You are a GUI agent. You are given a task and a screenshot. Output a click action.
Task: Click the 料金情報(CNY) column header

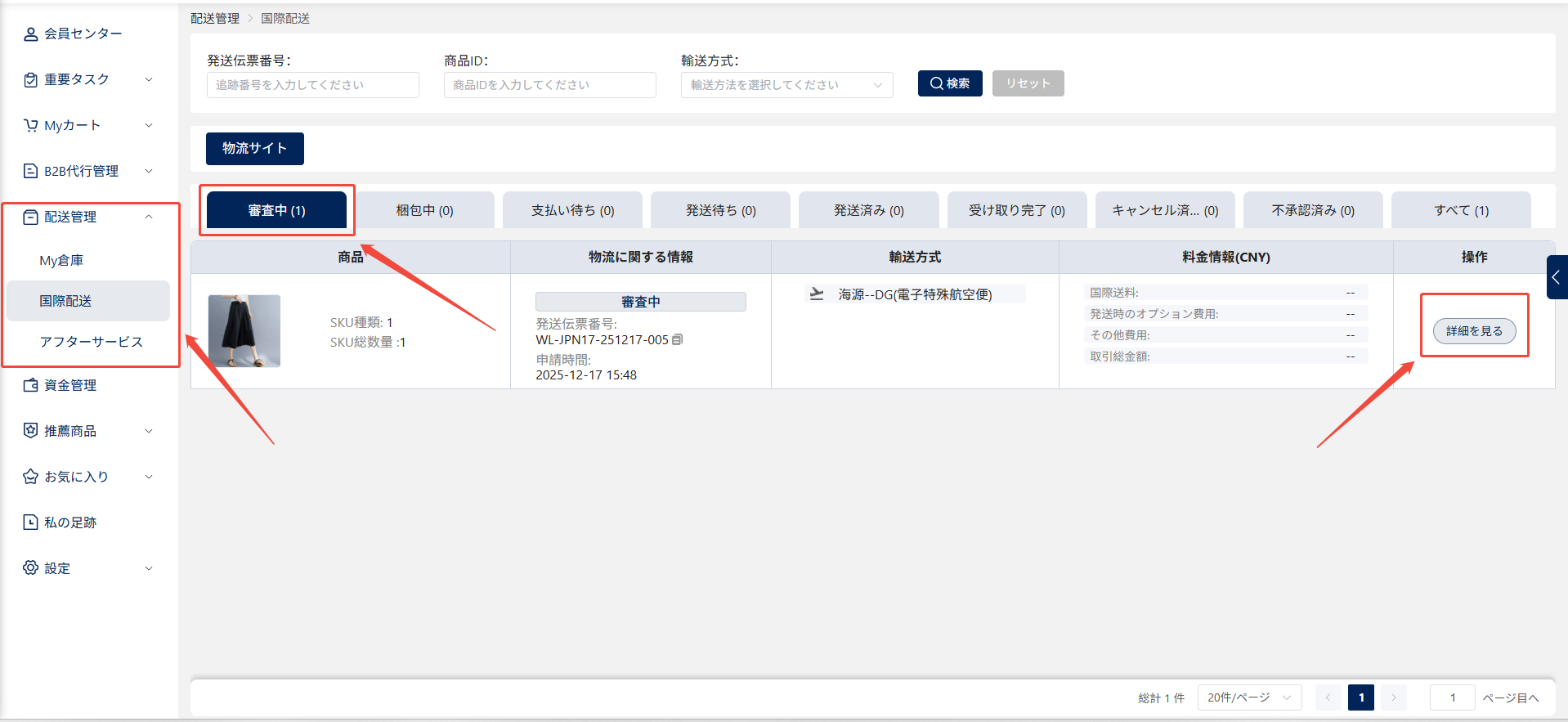click(1226, 257)
